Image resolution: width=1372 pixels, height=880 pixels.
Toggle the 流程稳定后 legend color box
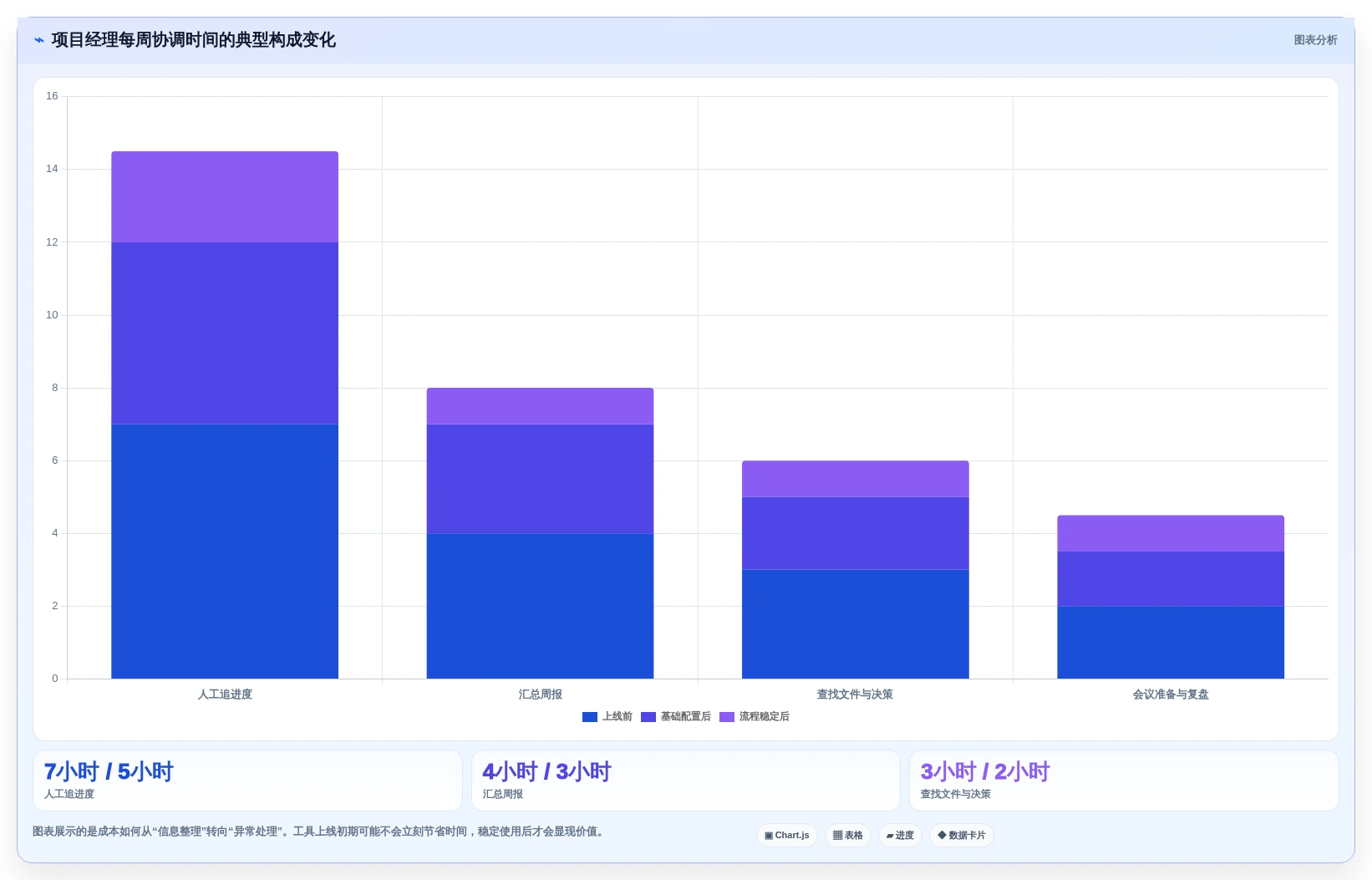pyautogui.click(x=727, y=717)
